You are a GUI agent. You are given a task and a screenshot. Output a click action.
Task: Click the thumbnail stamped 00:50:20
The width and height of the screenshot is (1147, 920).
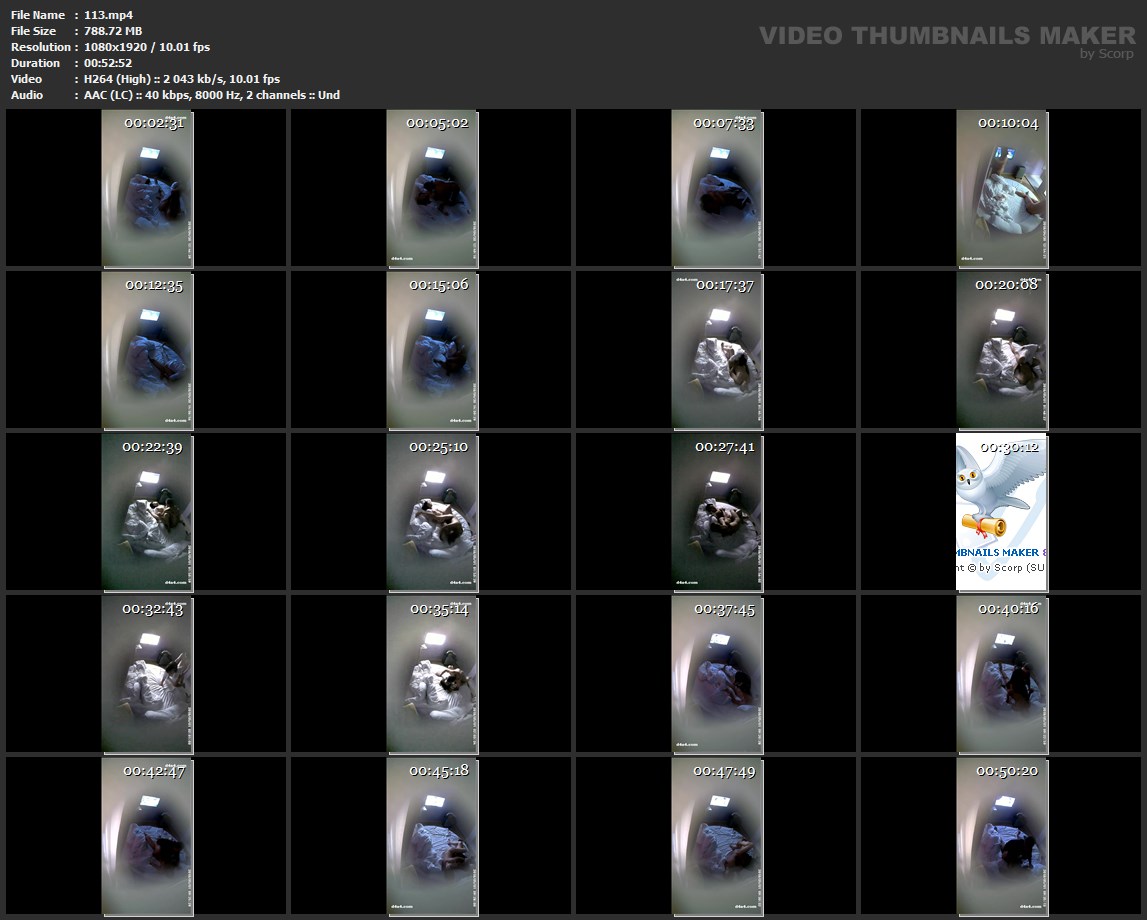click(x=1002, y=837)
